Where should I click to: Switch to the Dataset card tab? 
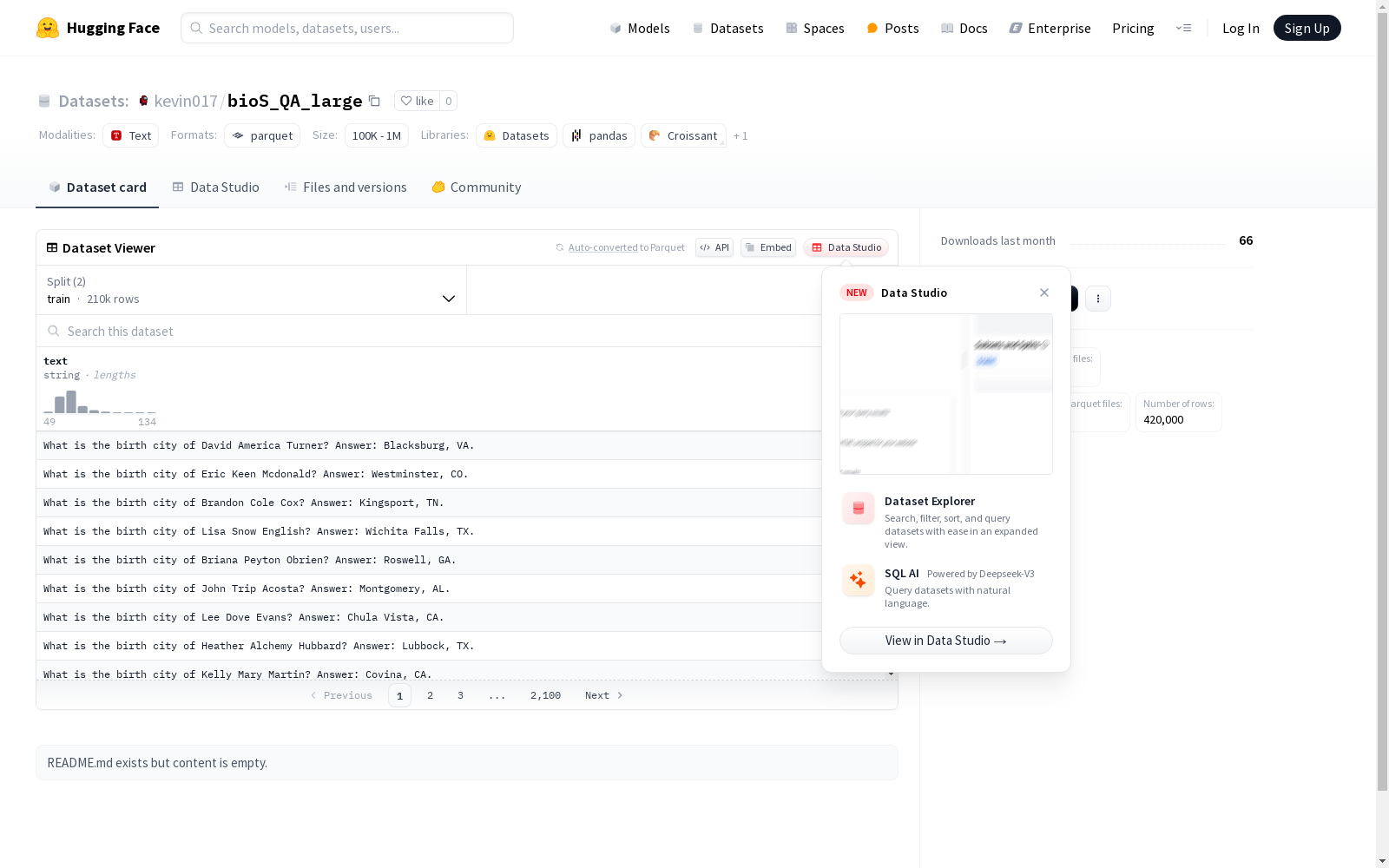tap(97, 187)
